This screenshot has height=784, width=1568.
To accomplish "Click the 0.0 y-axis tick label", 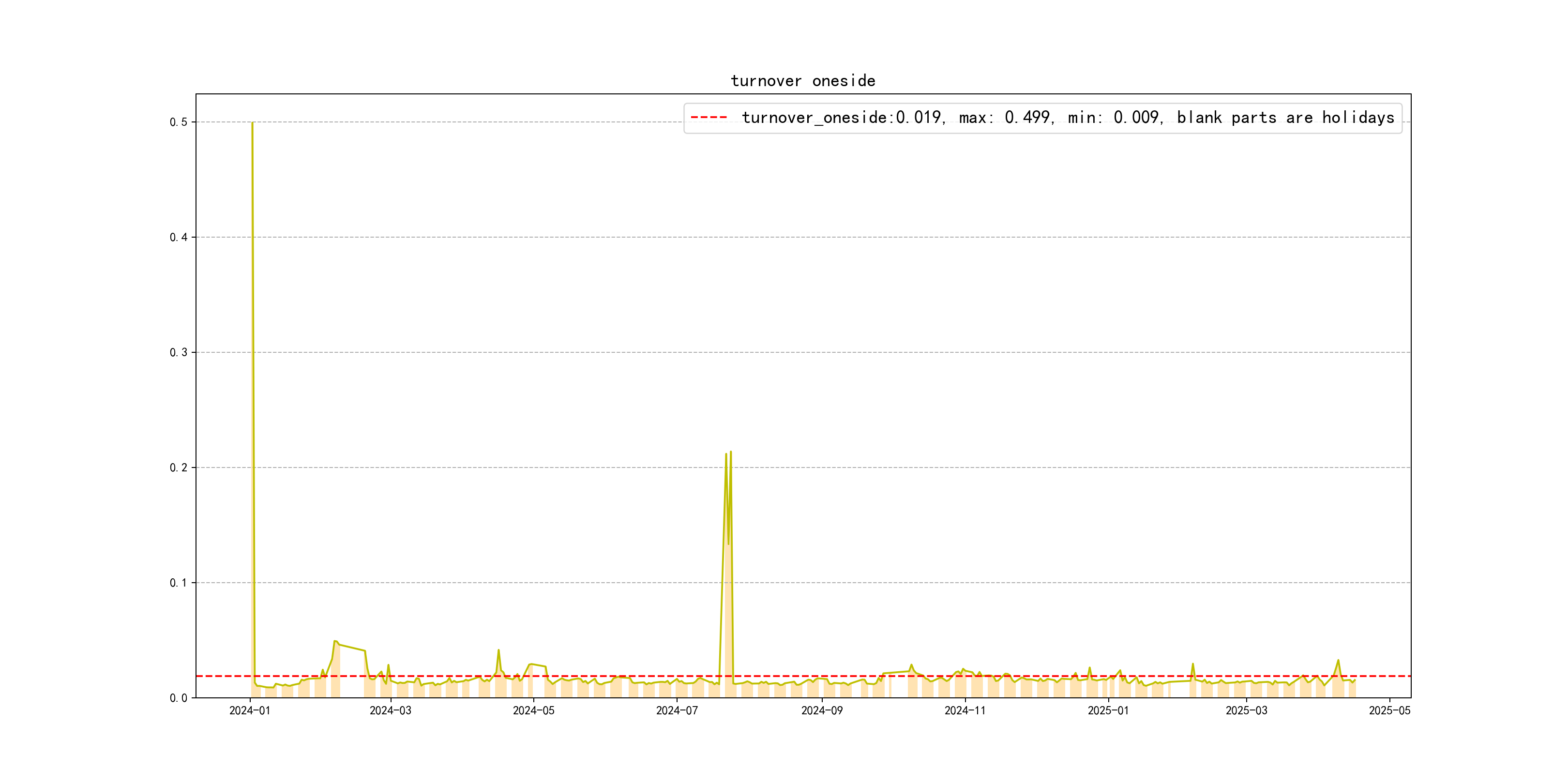I will [179, 698].
